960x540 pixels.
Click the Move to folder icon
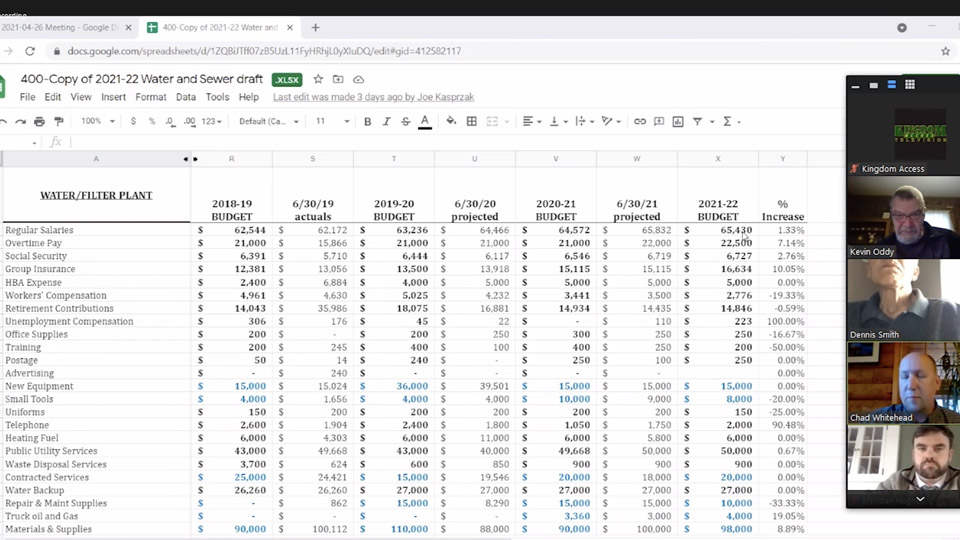click(338, 79)
